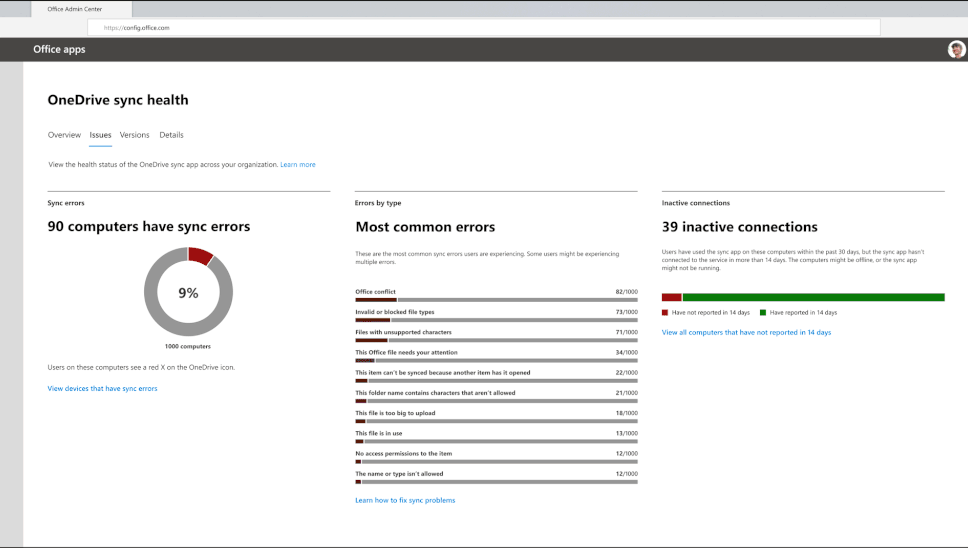This screenshot has height=548, width=968.
Task: Click the red legend square for not reported
Action: [x=665, y=313]
